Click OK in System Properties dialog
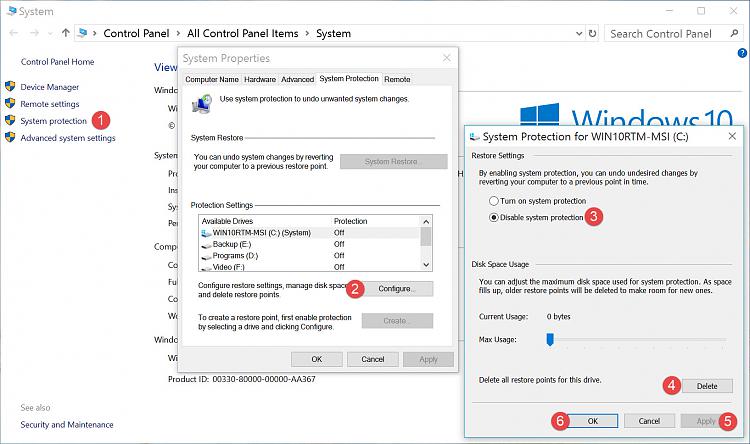The height and width of the screenshot is (444, 750). [317, 359]
